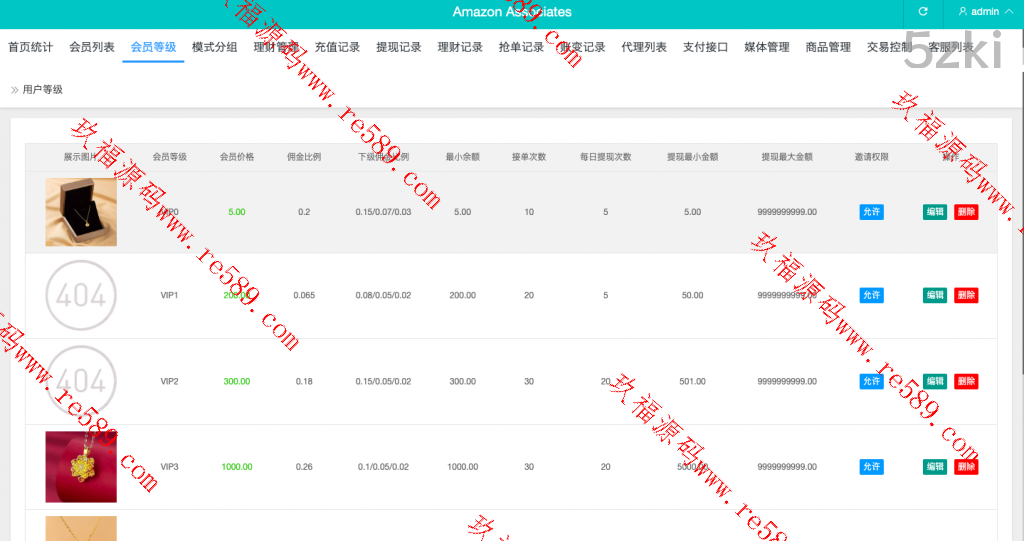Image resolution: width=1024 pixels, height=541 pixels.
Task: Toggle 允许 invite permission for VIP0
Action: 871,212
